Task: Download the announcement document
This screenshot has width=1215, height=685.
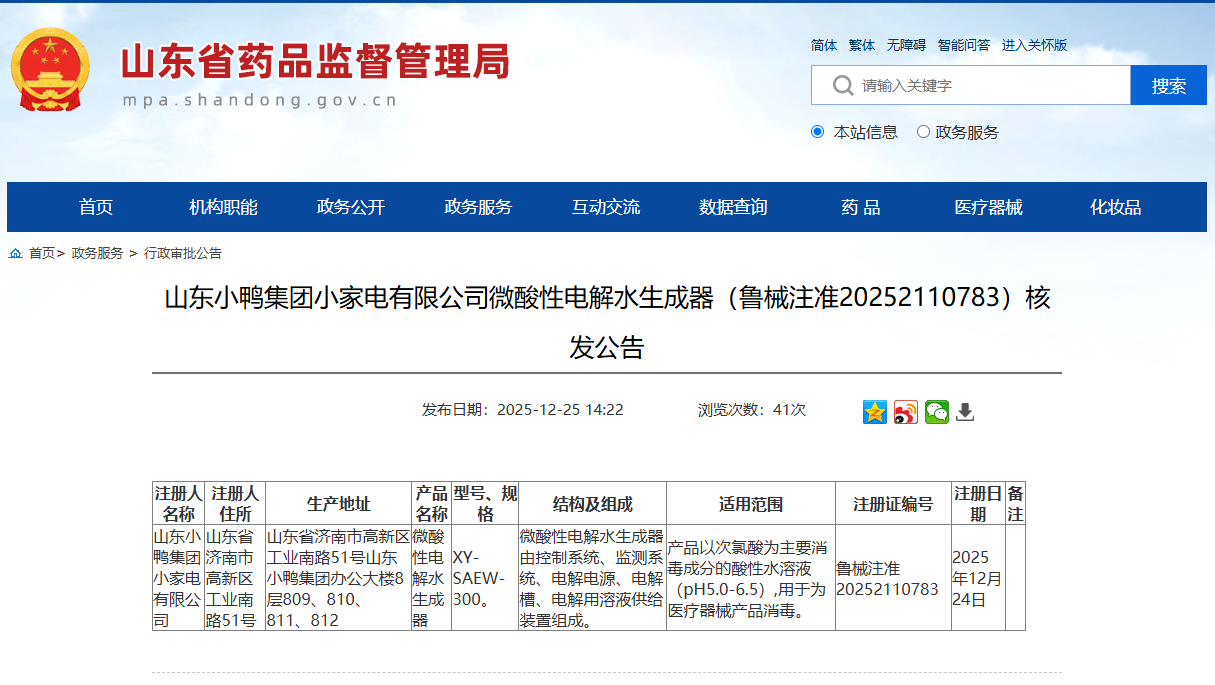Action: coord(963,412)
